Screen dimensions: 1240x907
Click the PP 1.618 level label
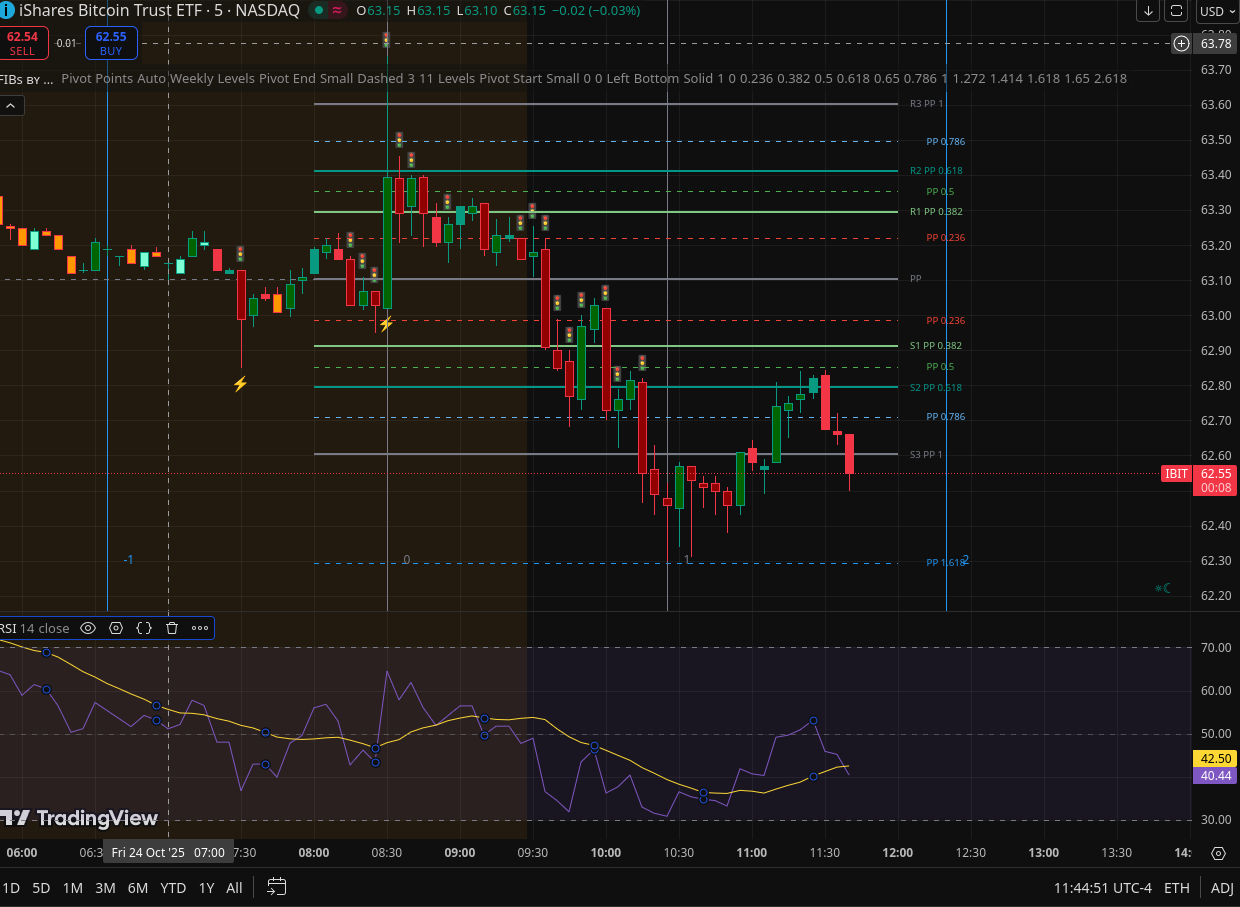[x=945, y=563]
